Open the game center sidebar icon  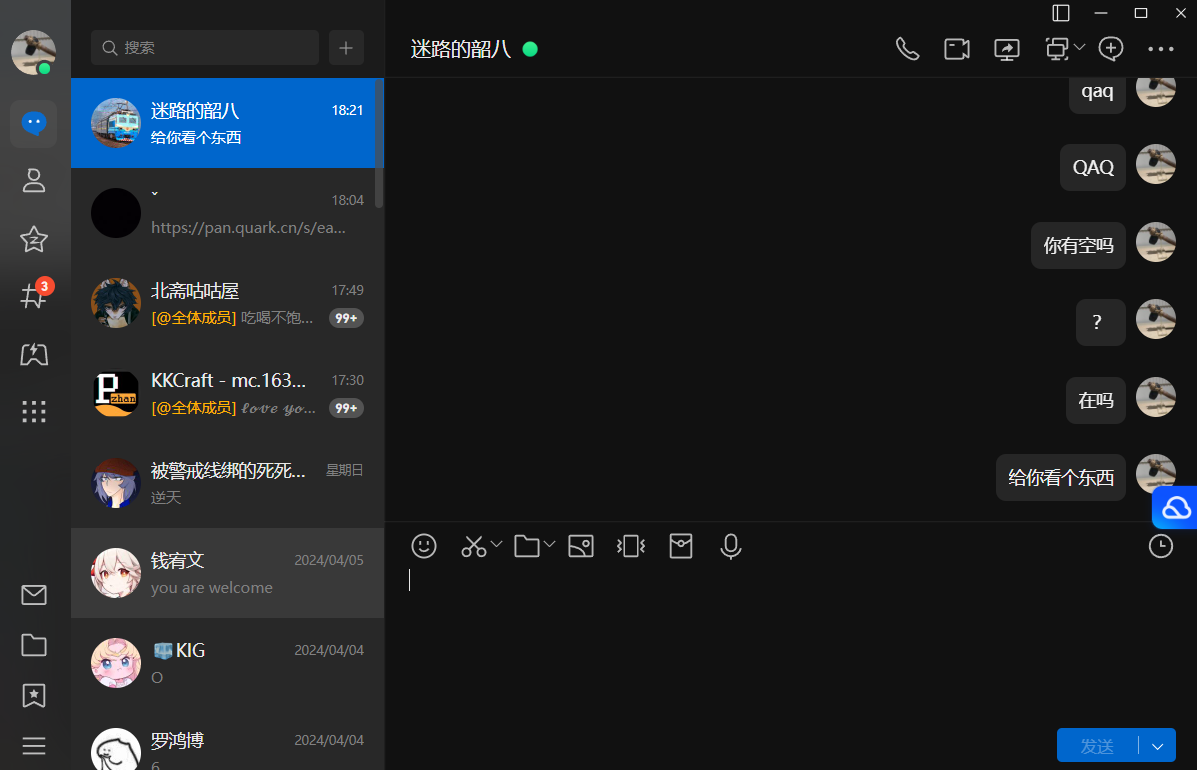click(x=34, y=354)
